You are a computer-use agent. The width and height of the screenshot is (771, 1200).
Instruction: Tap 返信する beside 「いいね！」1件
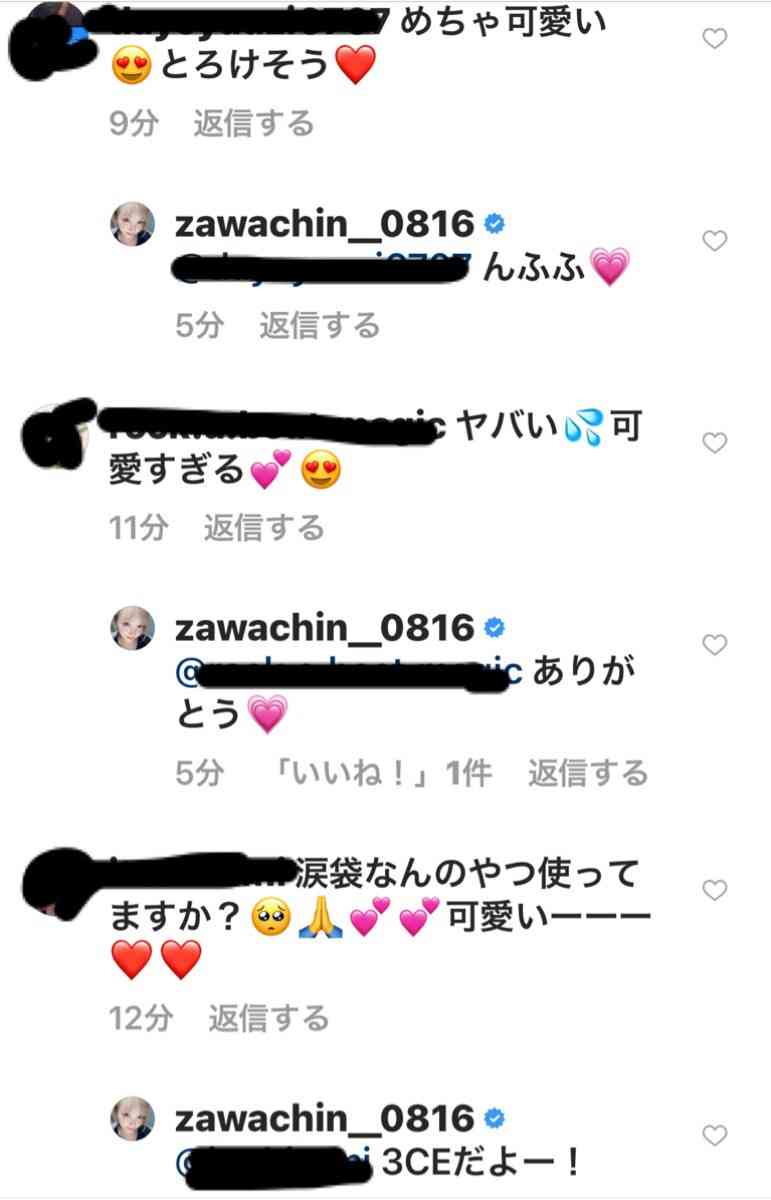pyautogui.click(x=588, y=772)
